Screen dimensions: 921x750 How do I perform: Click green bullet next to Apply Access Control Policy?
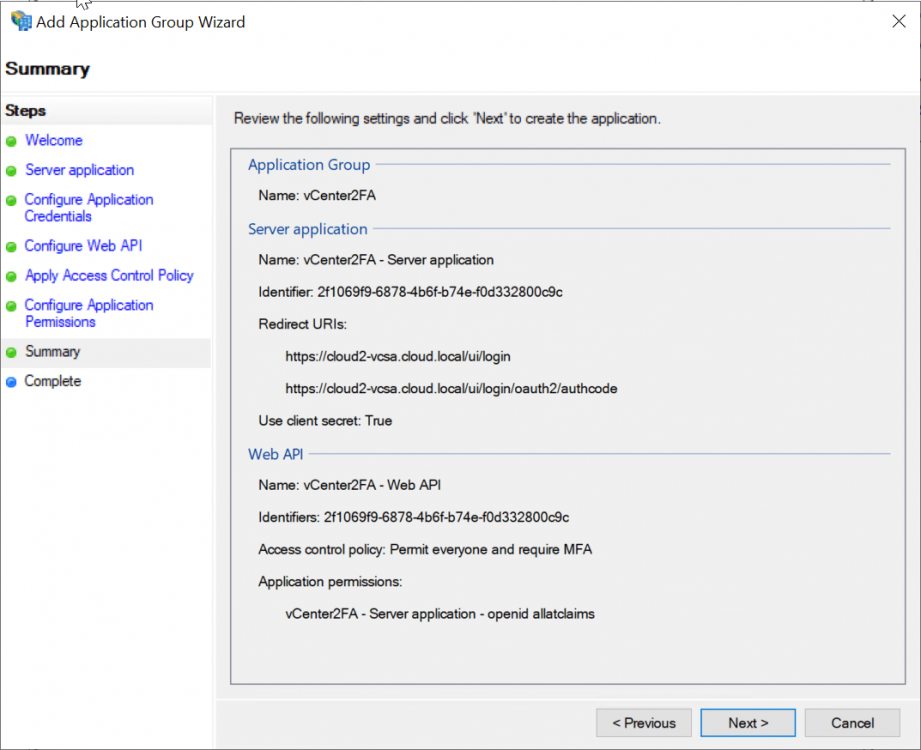pyautogui.click(x=11, y=277)
